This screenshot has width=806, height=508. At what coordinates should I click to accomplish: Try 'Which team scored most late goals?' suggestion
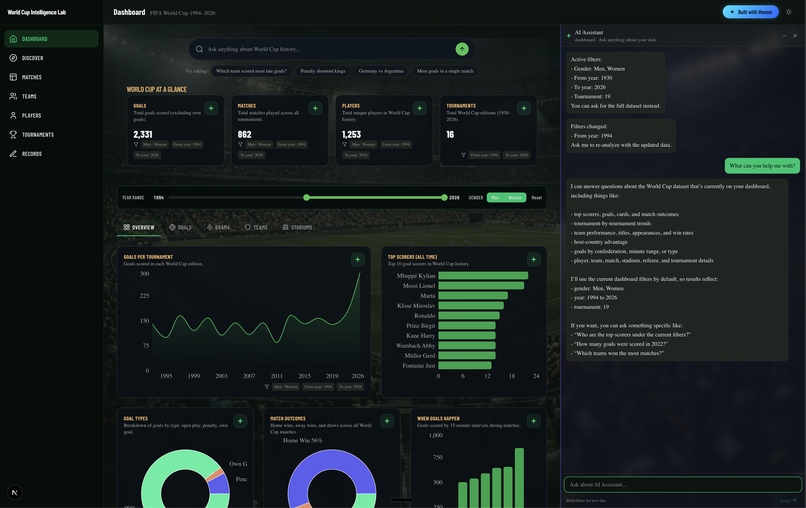pyautogui.click(x=251, y=71)
